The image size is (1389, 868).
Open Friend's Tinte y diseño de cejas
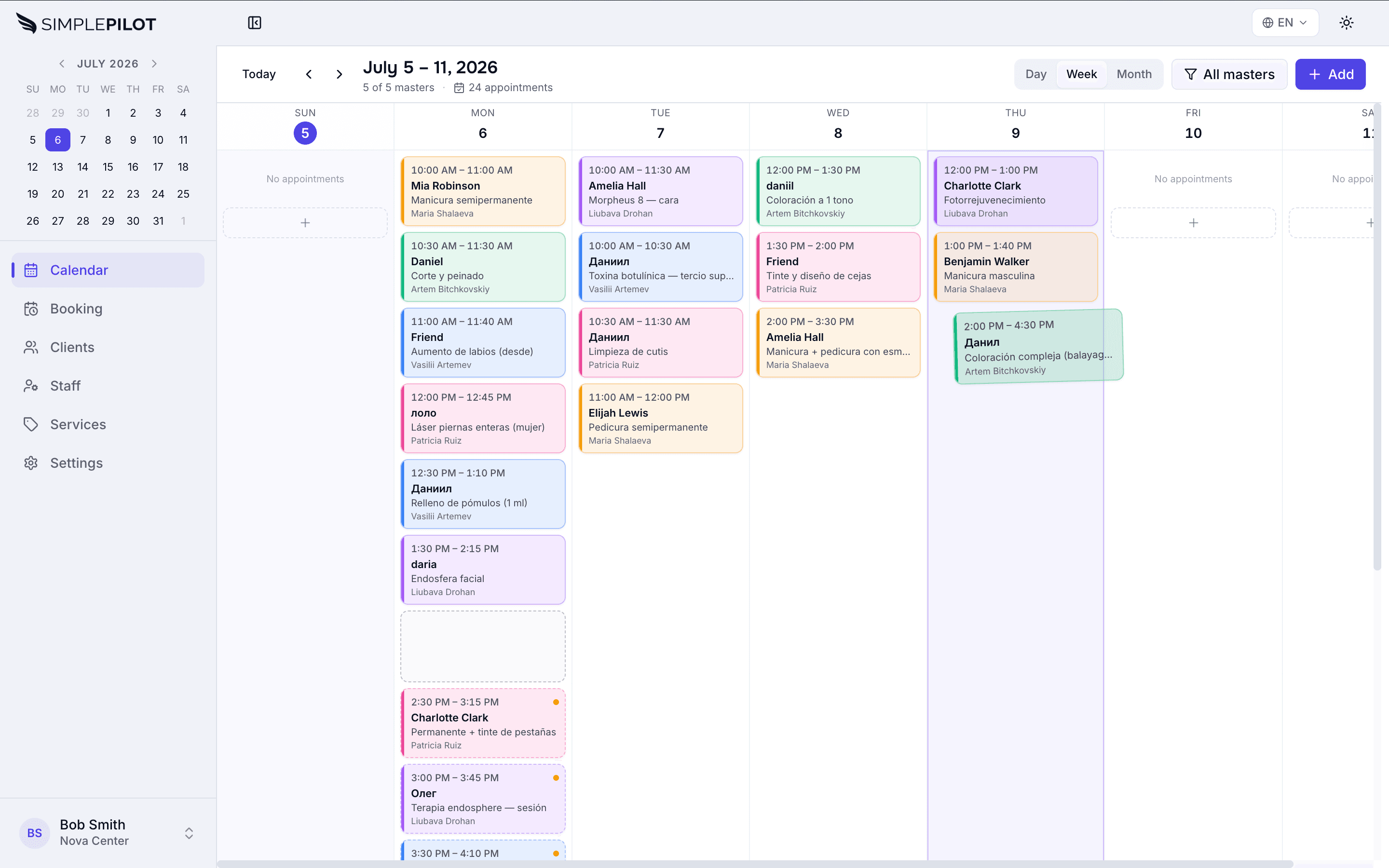coord(838,267)
